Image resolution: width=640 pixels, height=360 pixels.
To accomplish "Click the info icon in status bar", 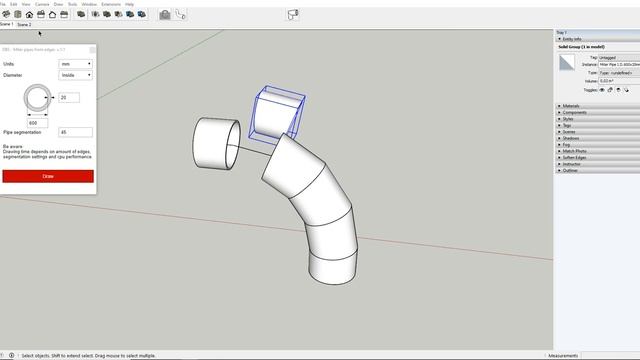I will click(x=11, y=356).
